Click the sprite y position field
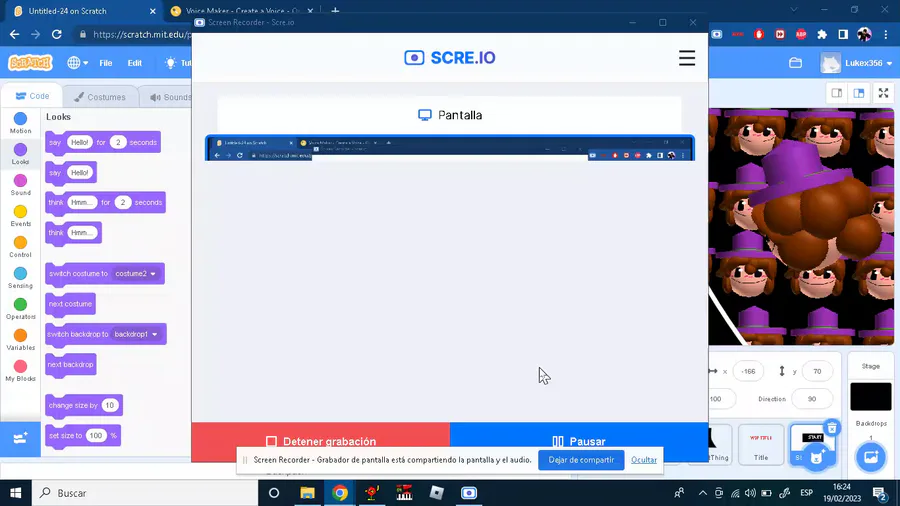Image resolution: width=900 pixels, height=506 pixels. (x=817, y=371)
